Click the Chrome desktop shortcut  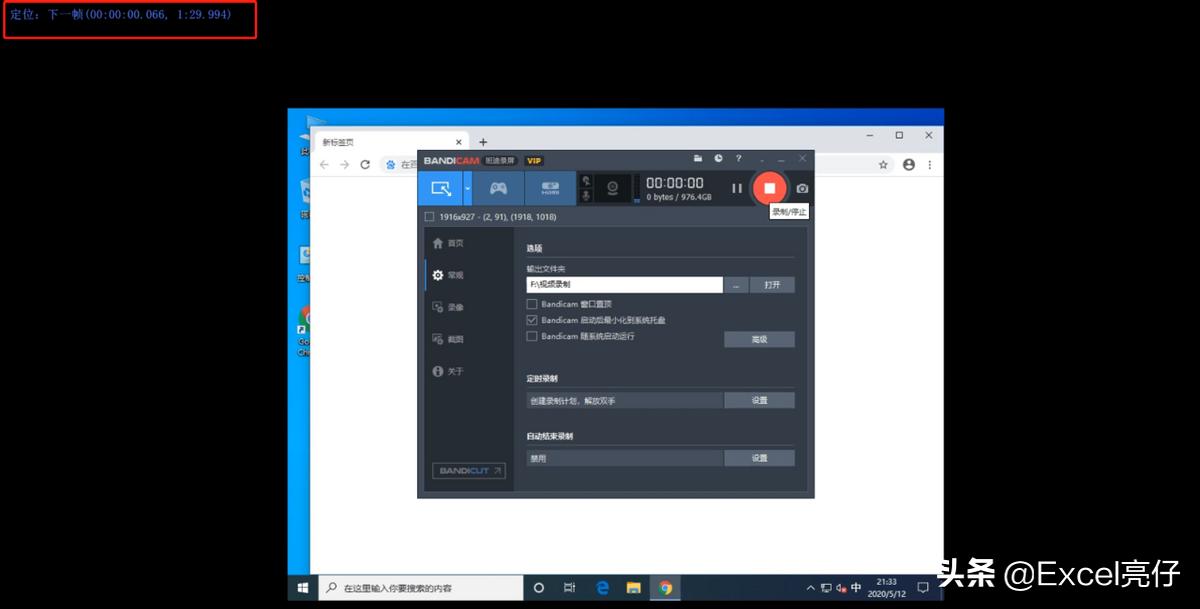point(305,331)
